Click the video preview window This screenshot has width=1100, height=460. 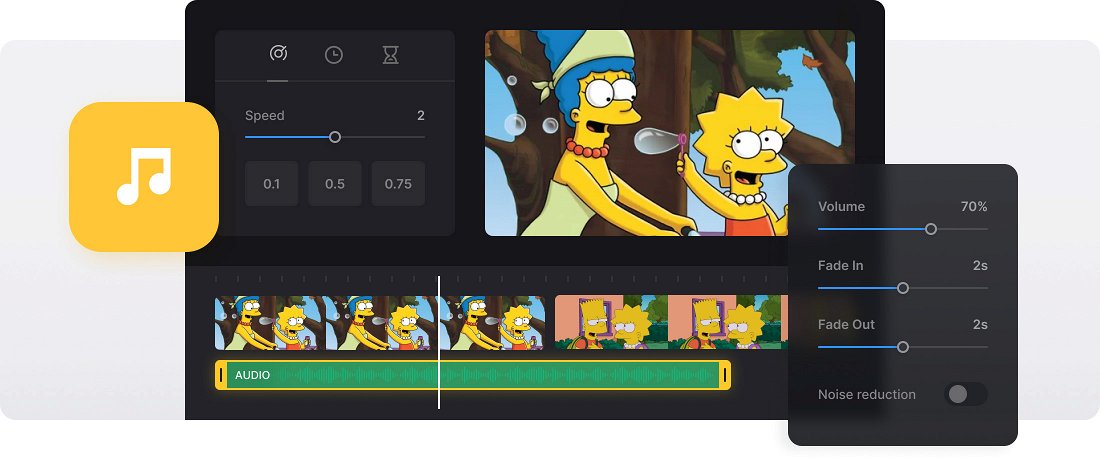(x=670, y=133)
